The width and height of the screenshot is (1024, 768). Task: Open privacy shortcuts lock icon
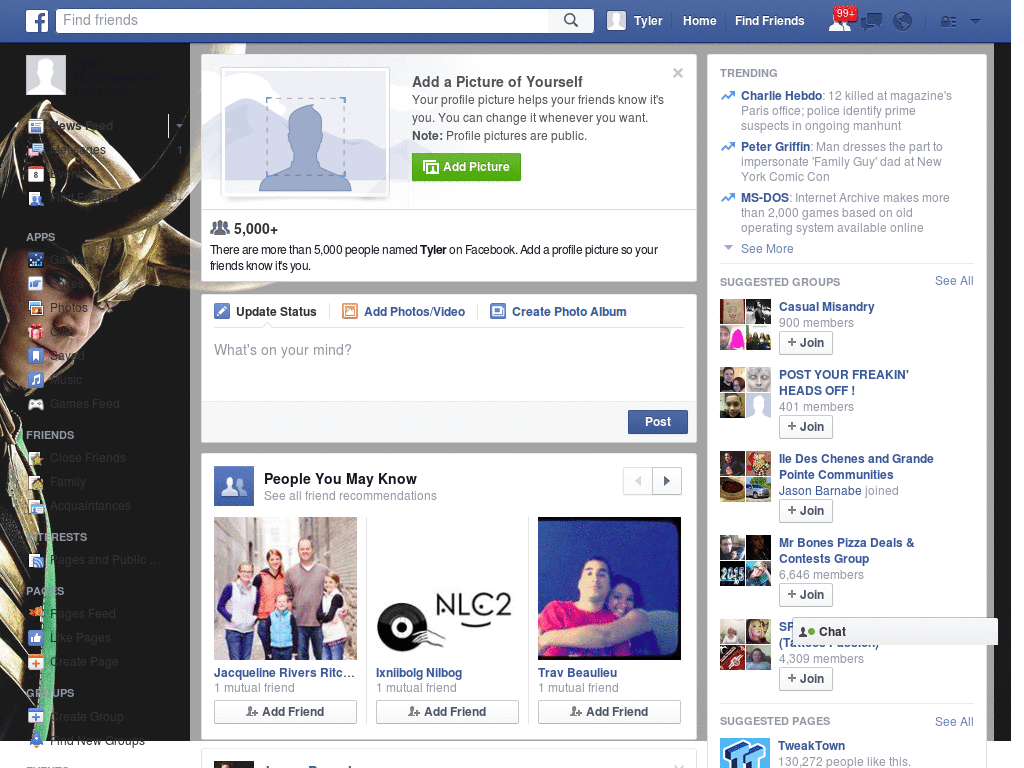pos(948,22)
